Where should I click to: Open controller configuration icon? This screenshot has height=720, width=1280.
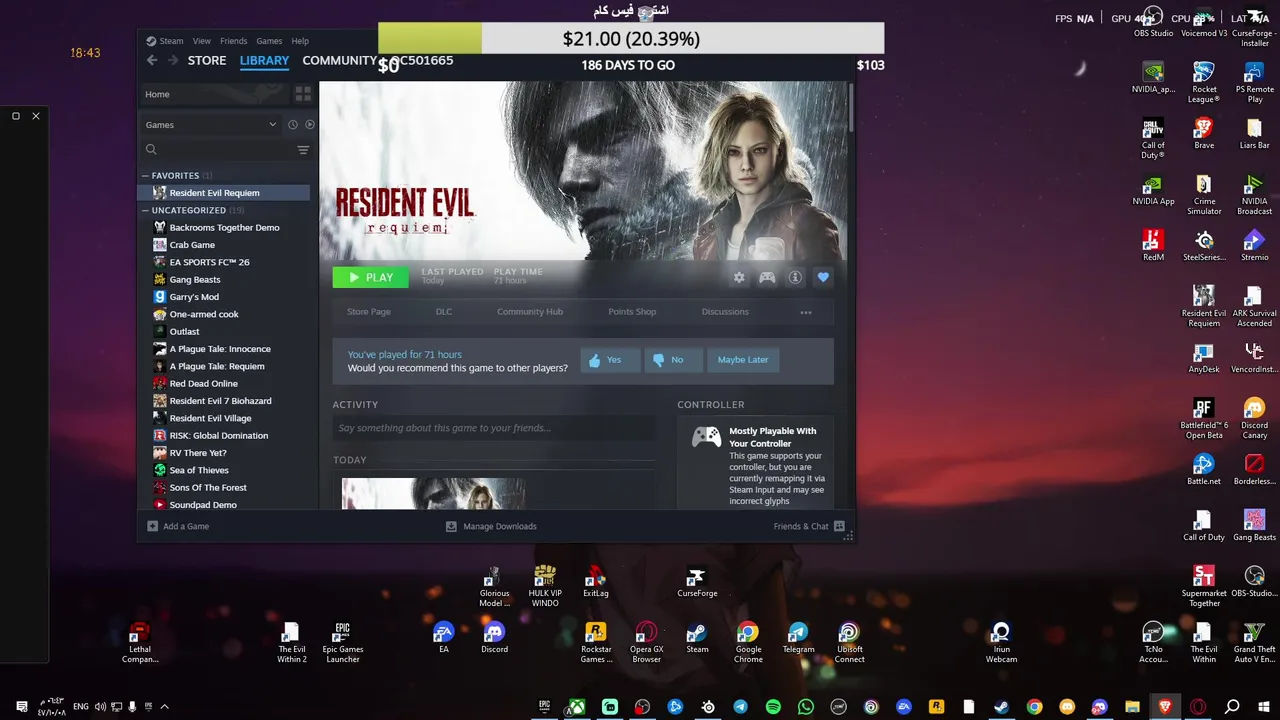pyautogui.click(x=767, y=278)
